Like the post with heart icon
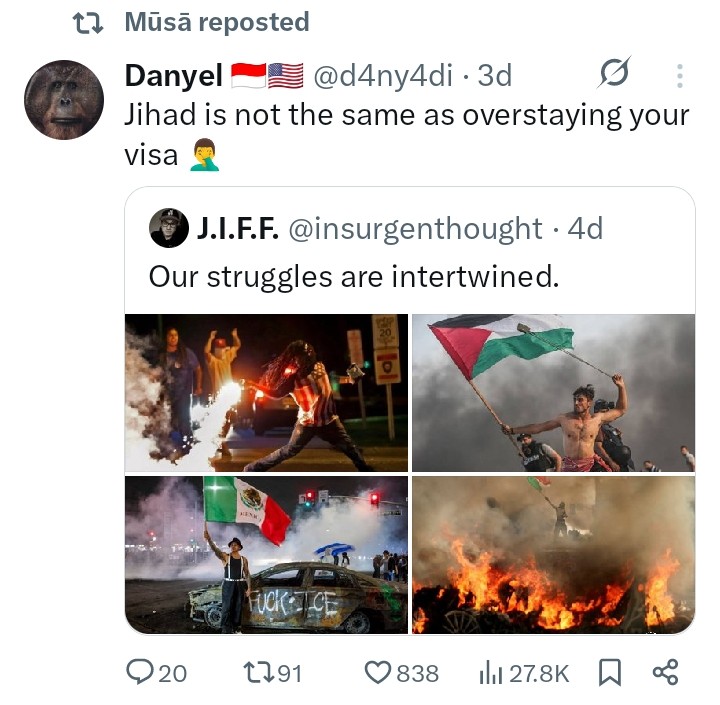This screenshot has width=720, height=705. click(377, 673)
